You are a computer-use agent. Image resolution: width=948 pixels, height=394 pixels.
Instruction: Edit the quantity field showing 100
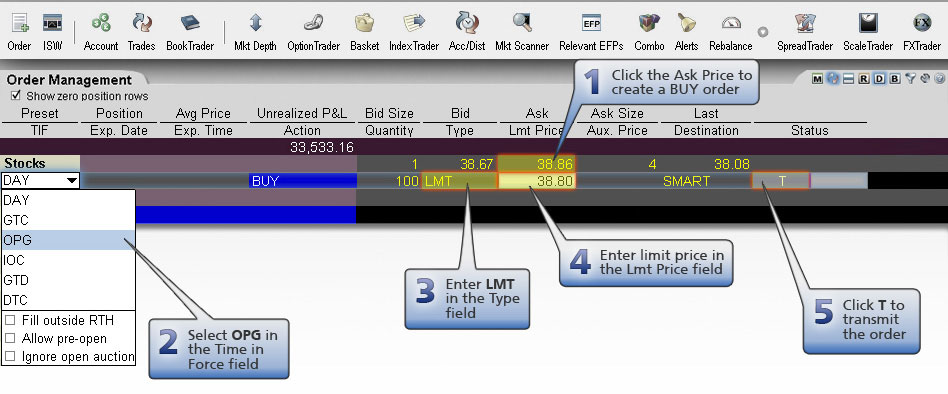coord(389,181)
